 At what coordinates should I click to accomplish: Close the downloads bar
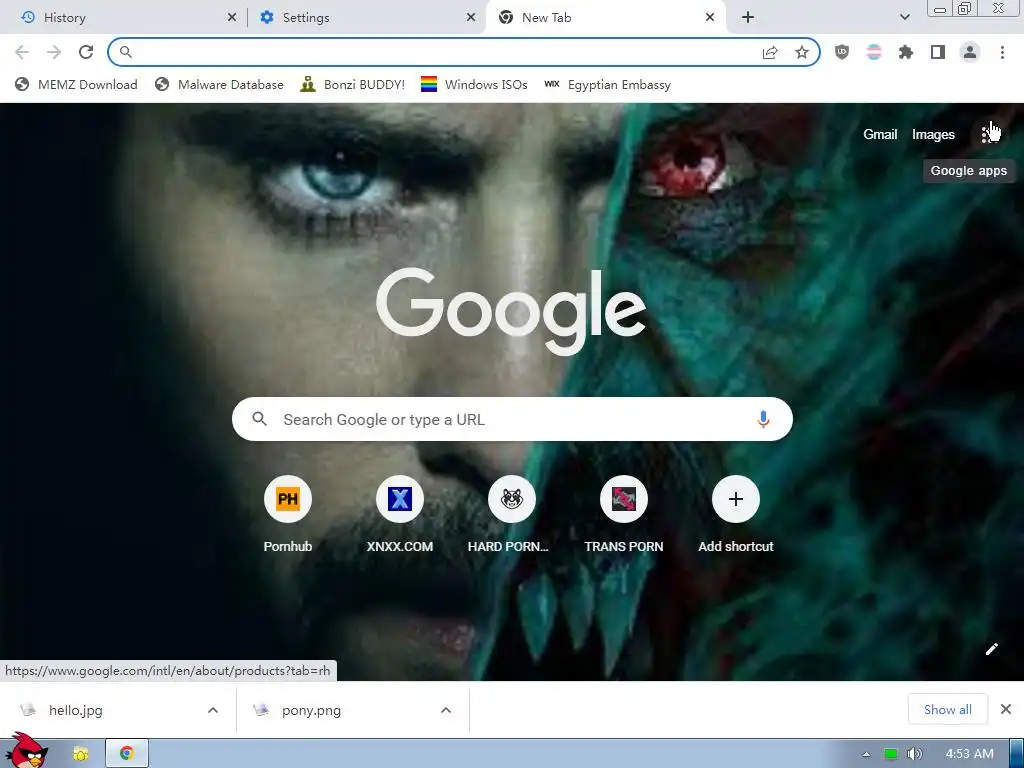(x=1006, y=709)
